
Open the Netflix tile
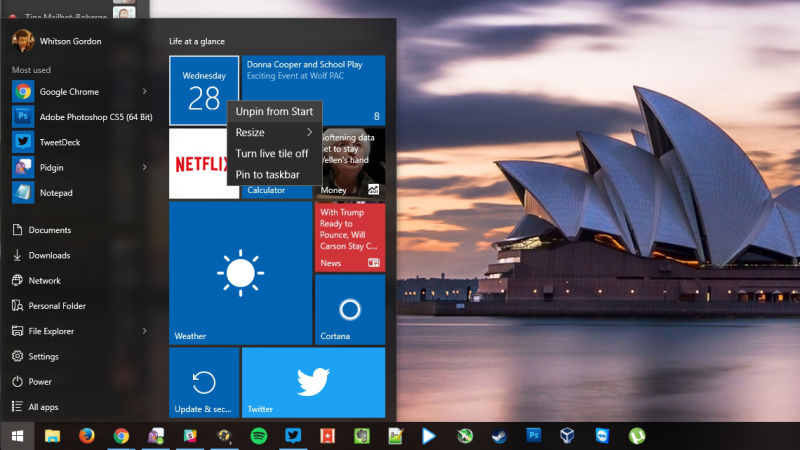[x=199, y=163]
